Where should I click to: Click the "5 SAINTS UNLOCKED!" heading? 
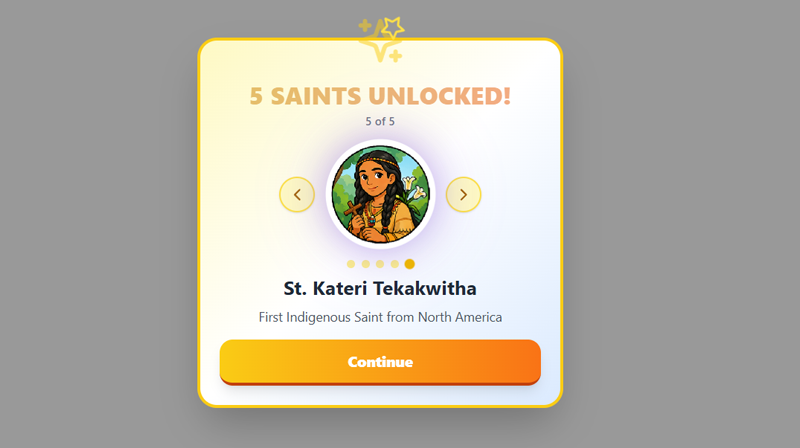coord(380,96)
